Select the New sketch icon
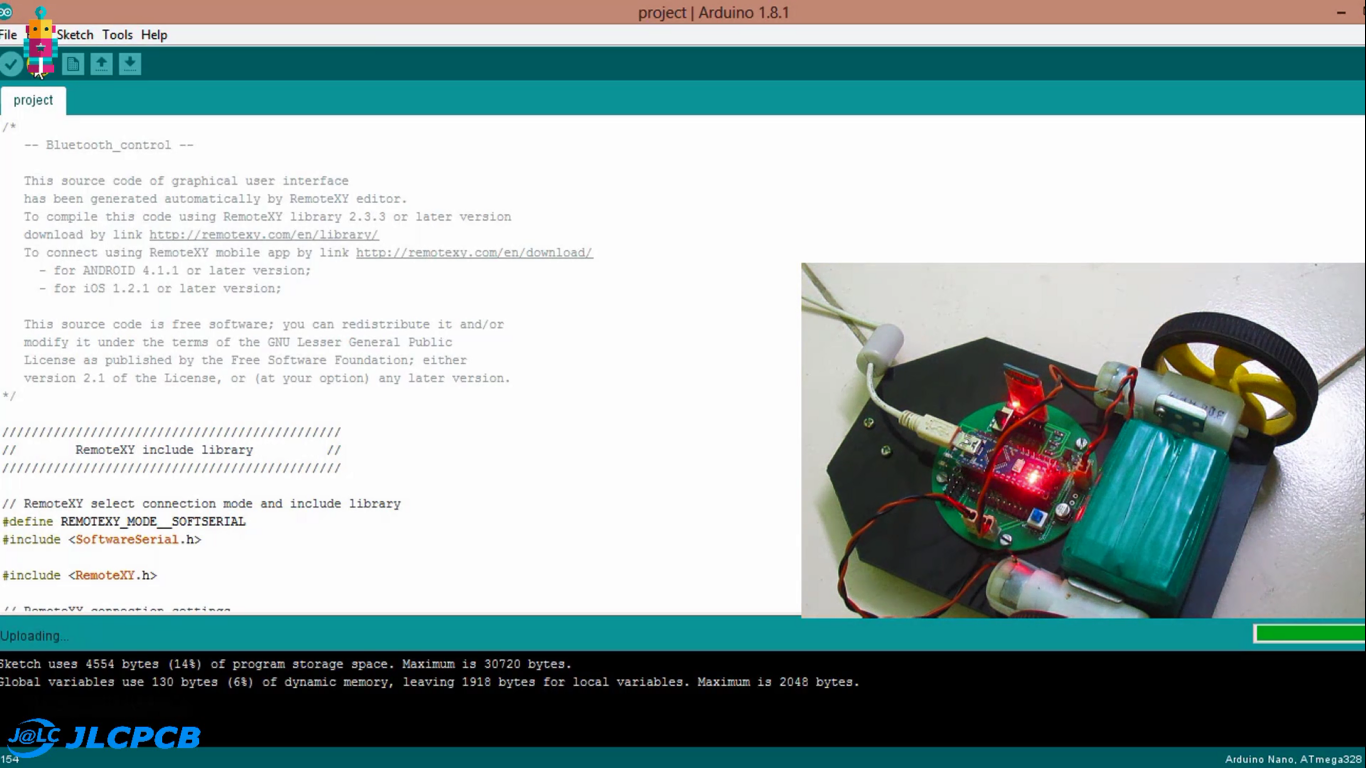This screenshot has width=1366, height=768. pos(72,63)
